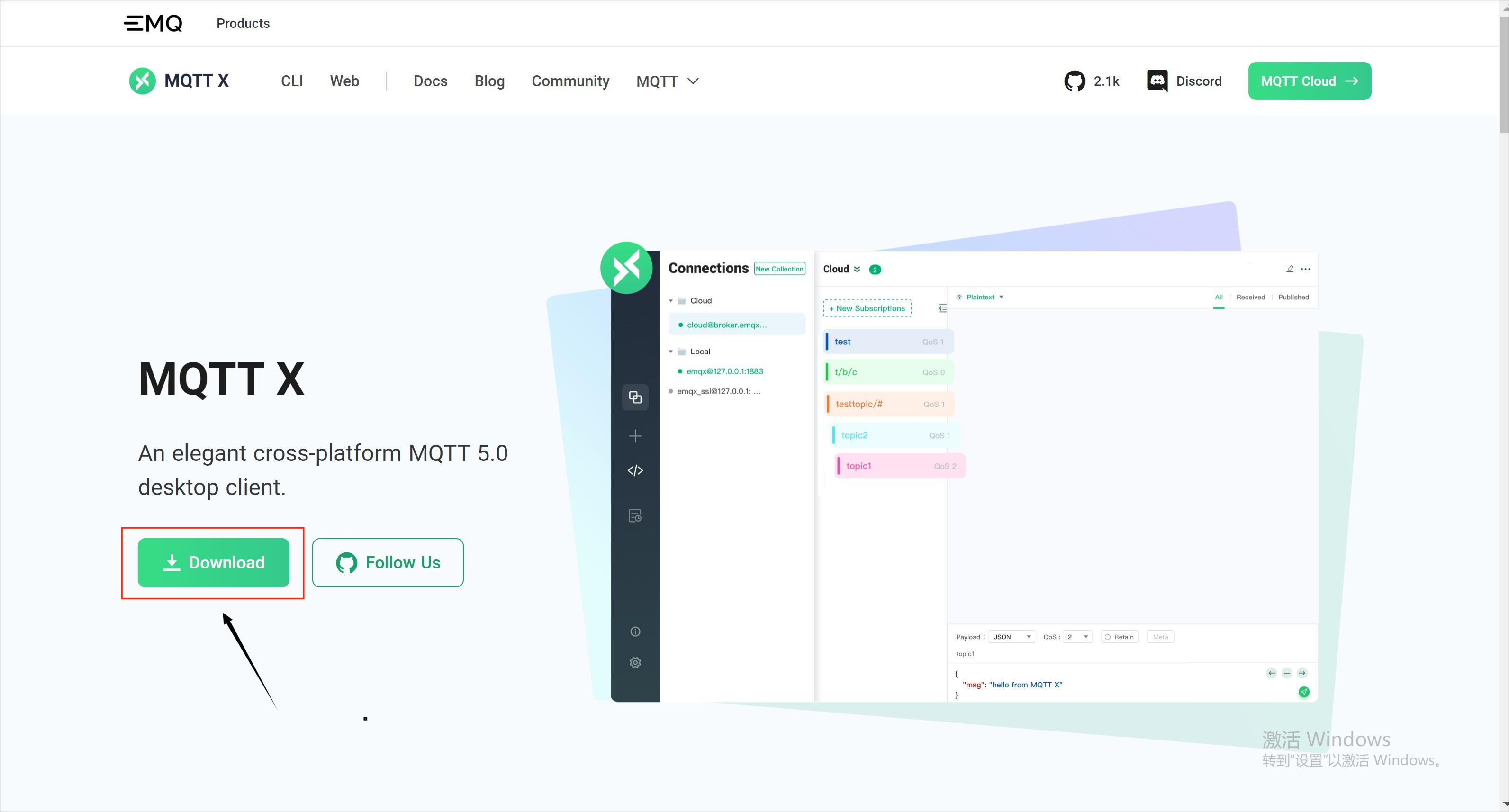Click the topic1 topic input field
This screenshot has width=1509, height=812.
pos(1132,654)
